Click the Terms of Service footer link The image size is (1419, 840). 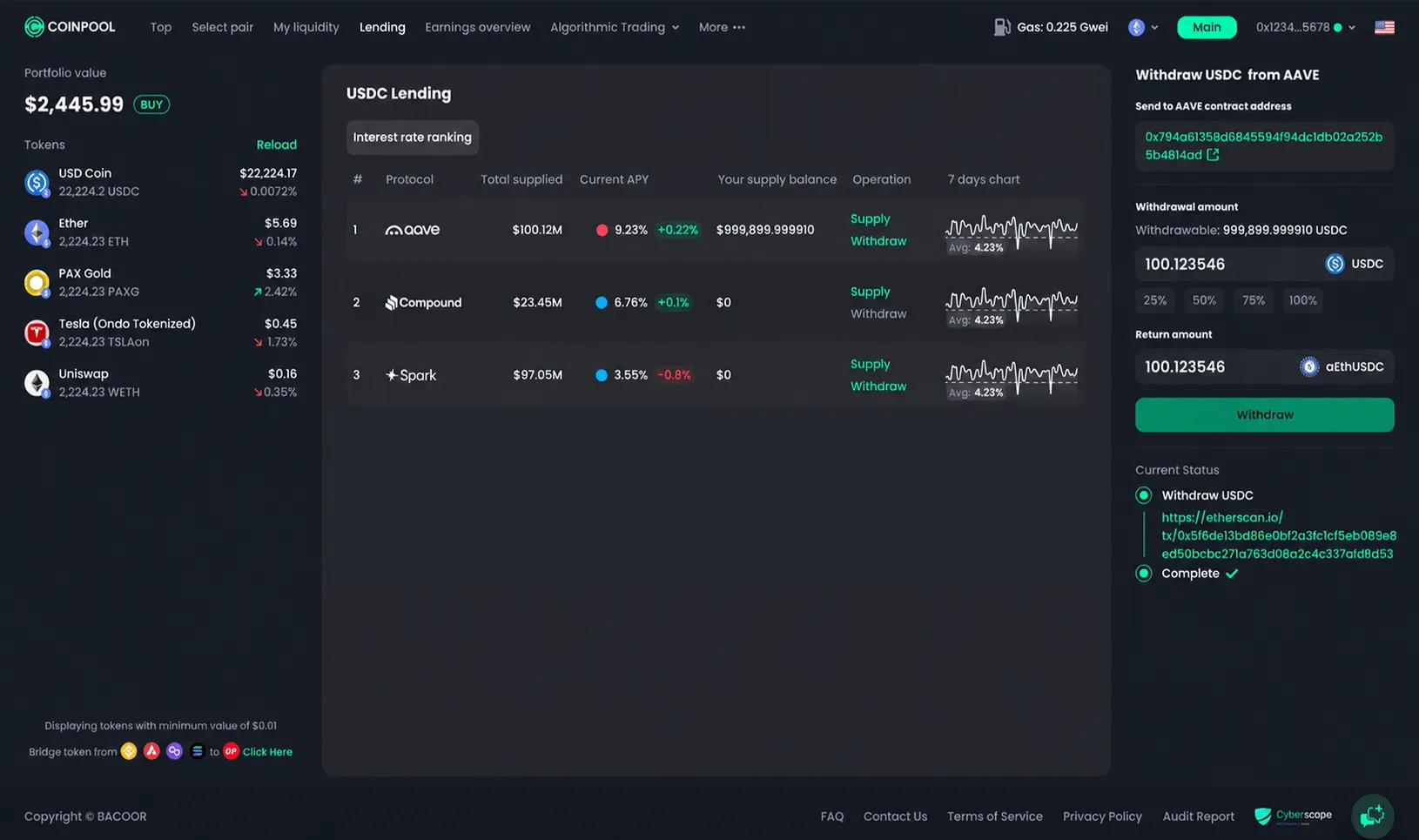point(995,816)
